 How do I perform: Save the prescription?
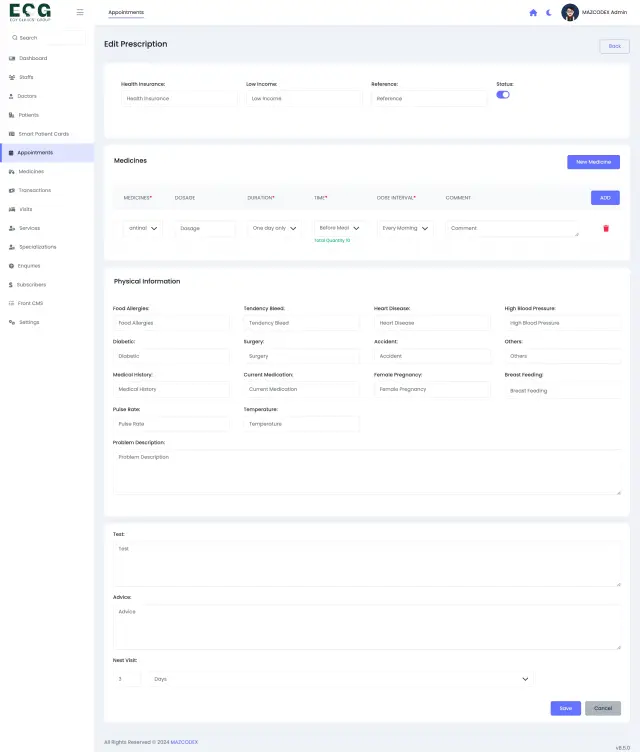pos(566,708)
